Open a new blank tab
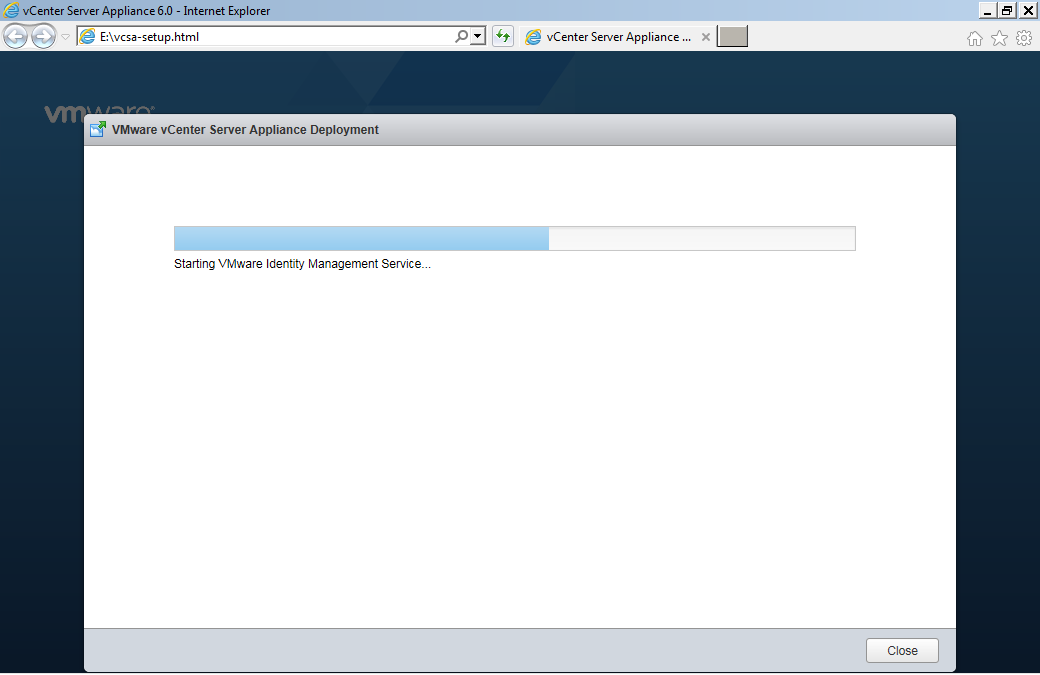Viewport: 1040px width, 675px height. click(732, 36)
